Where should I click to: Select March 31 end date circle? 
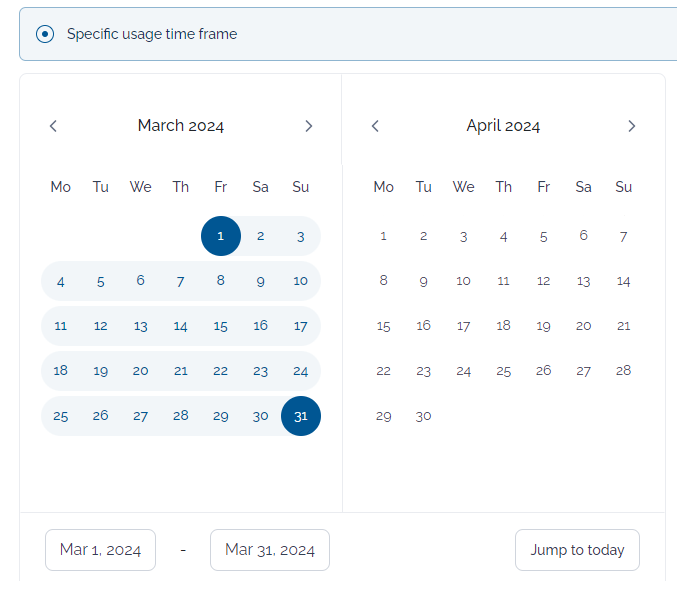coord(301,416)
